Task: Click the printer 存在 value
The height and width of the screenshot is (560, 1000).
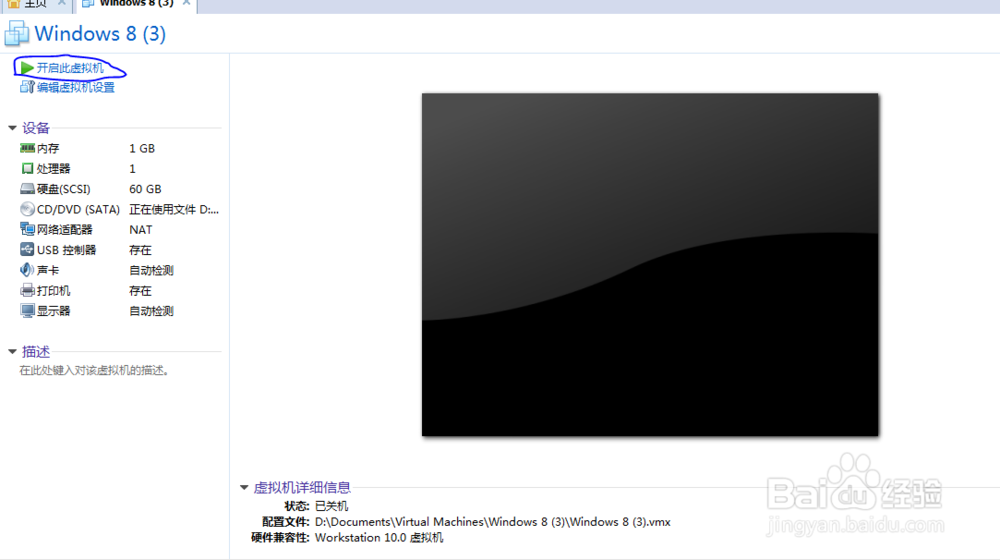Action: (140, 291)
